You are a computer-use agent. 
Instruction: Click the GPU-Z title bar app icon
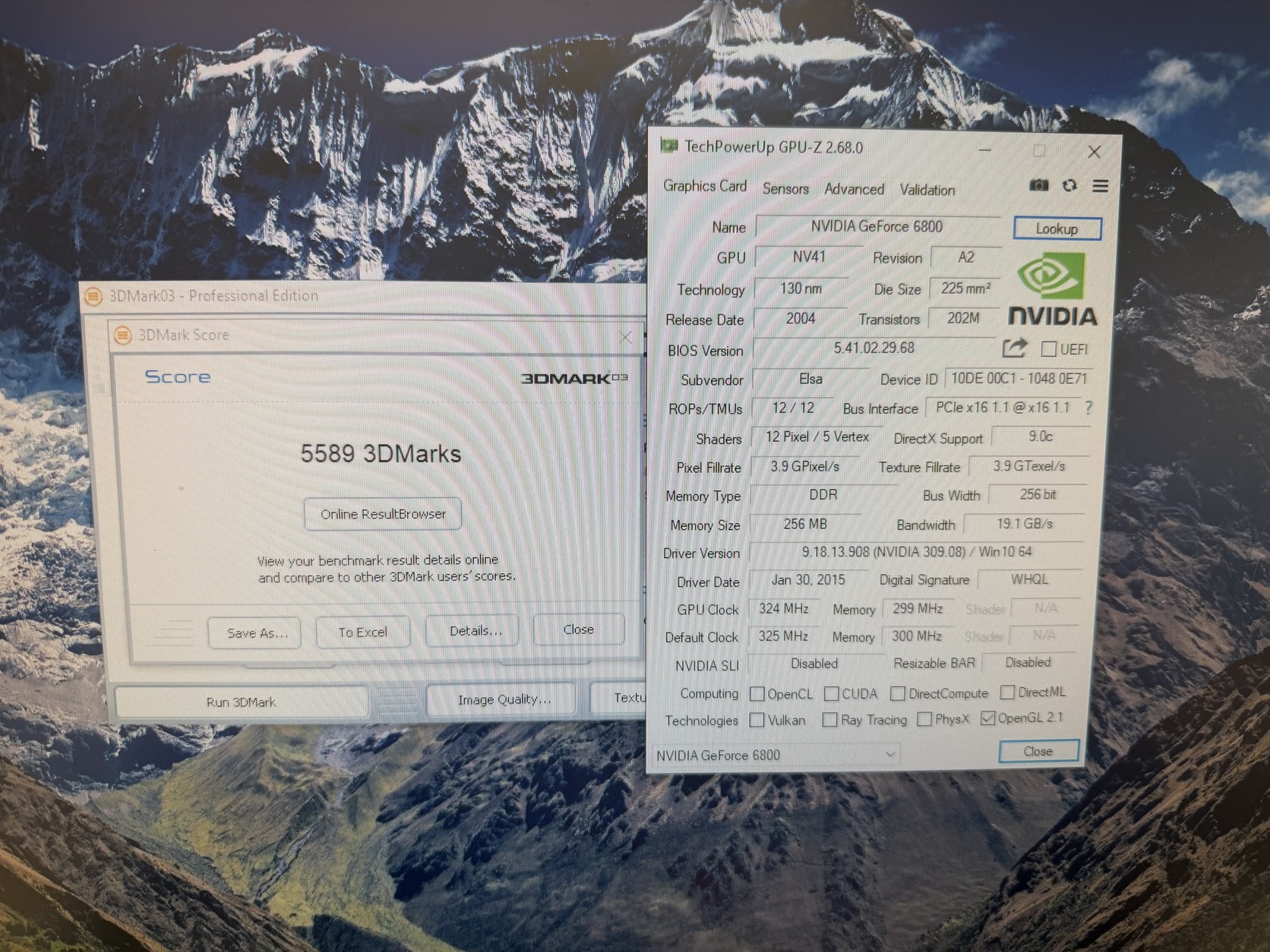[x=668, y=146]
